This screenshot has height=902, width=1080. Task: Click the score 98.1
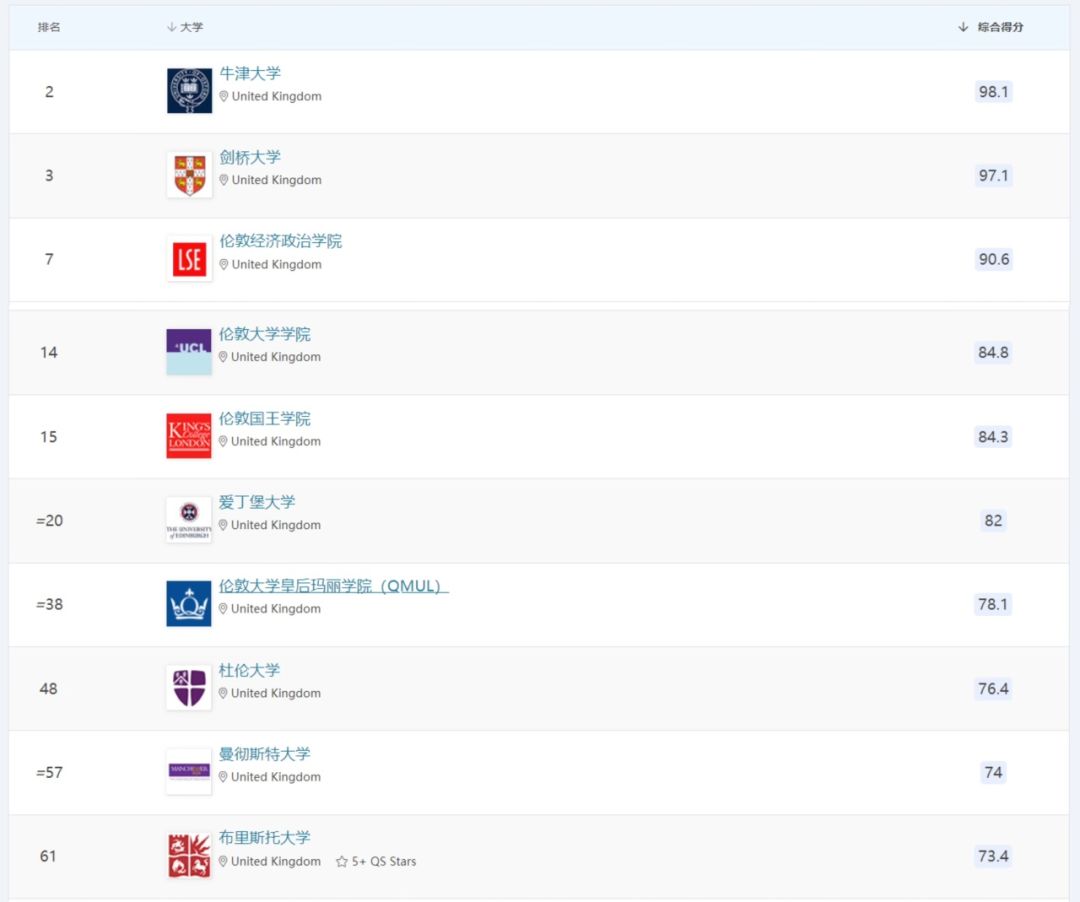tap(993, 92)
